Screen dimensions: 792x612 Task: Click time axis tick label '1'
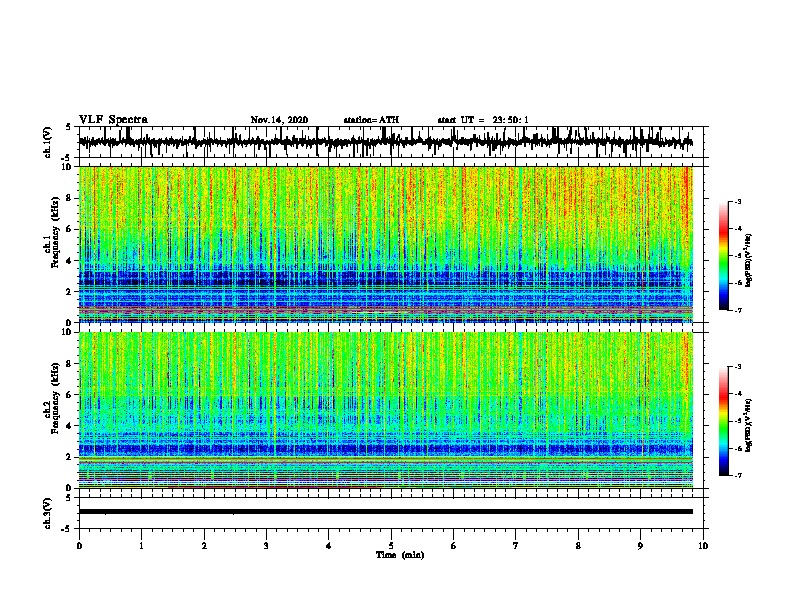(141, 546)
